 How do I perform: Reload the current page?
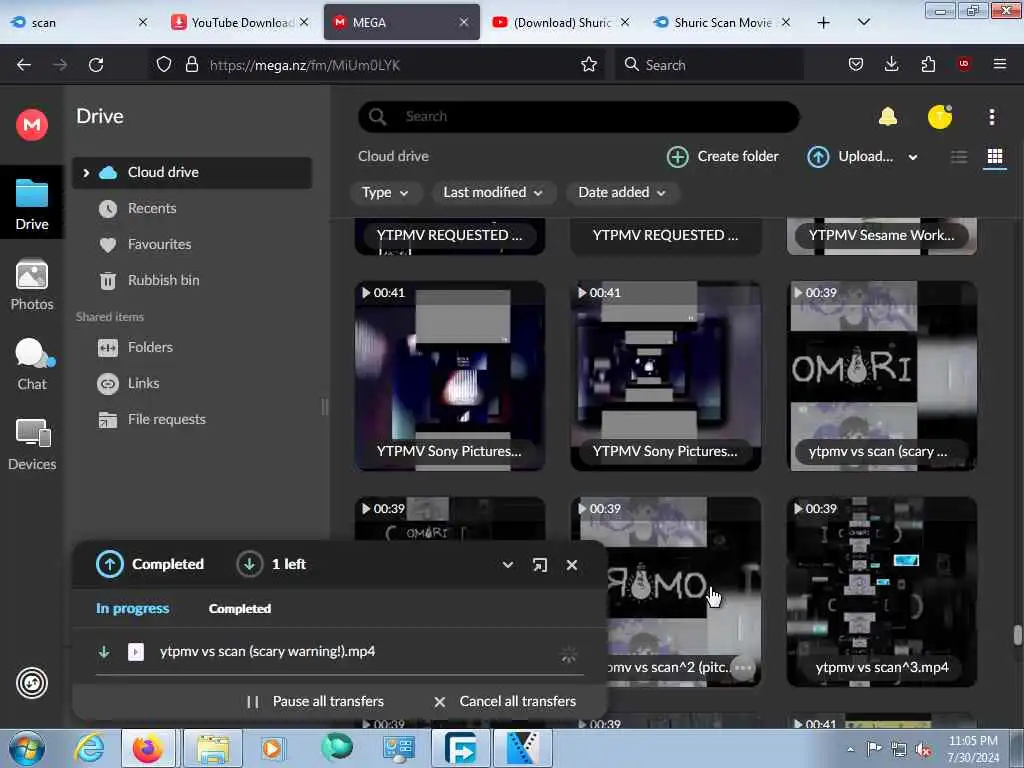96,65
